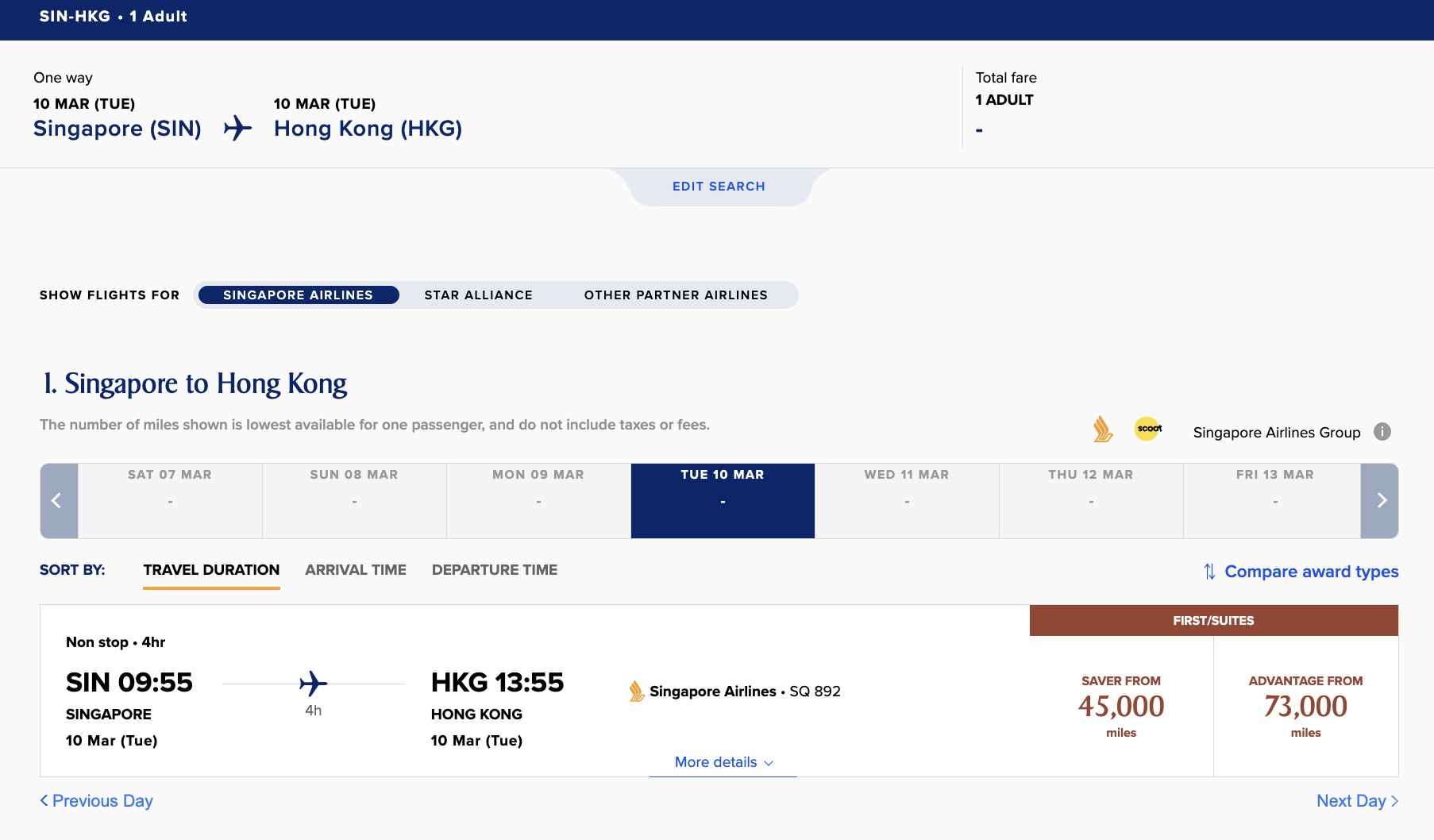The width and height of the screenshot is (1434, 840).
Task: Open the Singapore Airlines Group info icon
Action: pos(1382,431)
